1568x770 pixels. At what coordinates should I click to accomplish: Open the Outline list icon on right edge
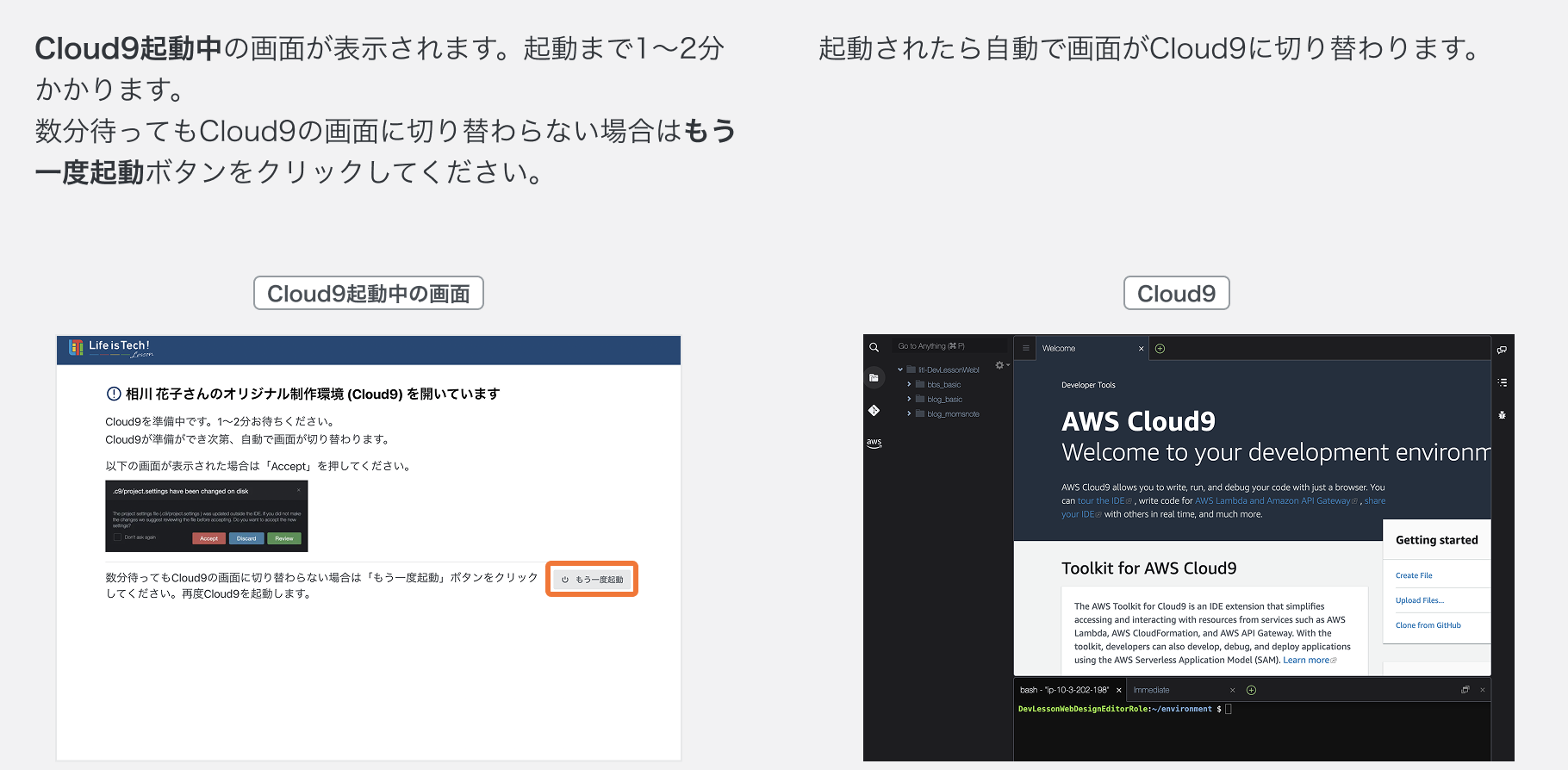pyautogui.click(x=1502, y=382)
